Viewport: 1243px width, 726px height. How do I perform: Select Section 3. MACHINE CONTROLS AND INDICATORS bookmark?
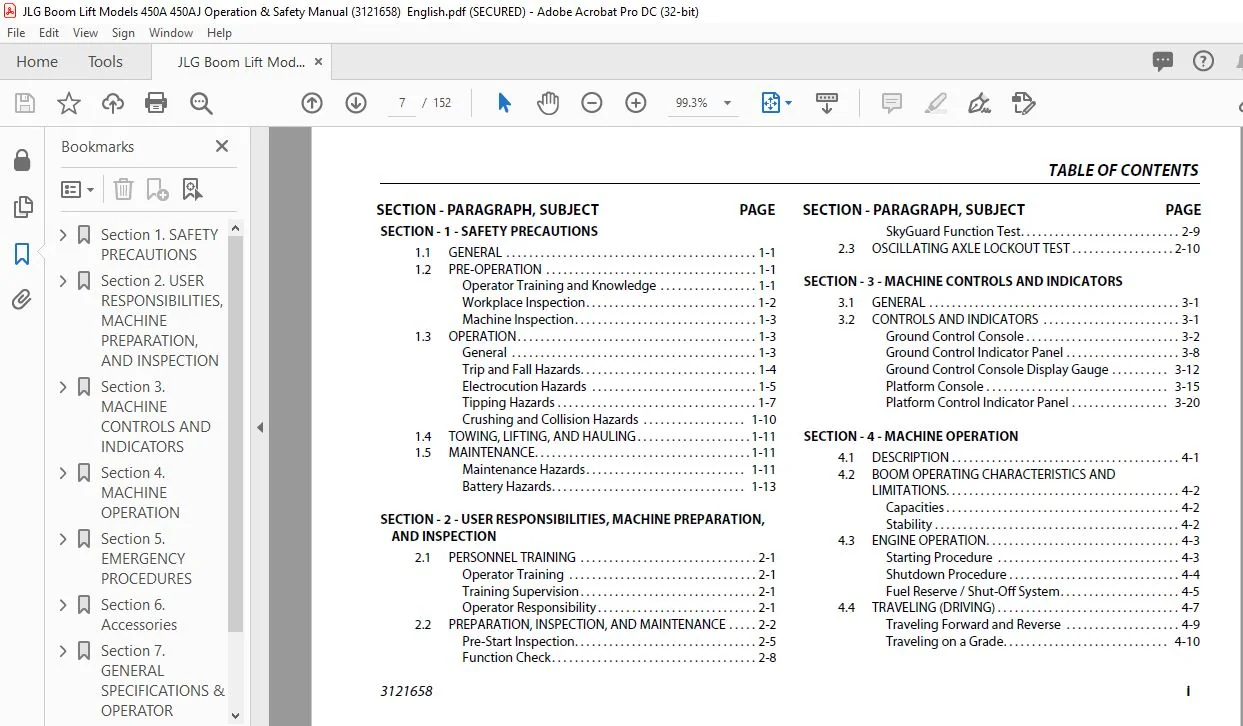point(156,416)
